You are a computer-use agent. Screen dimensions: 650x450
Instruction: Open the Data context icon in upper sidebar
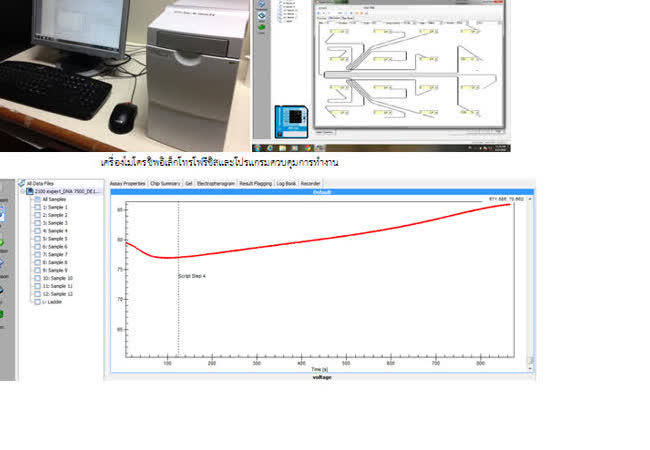coord(262,16)
